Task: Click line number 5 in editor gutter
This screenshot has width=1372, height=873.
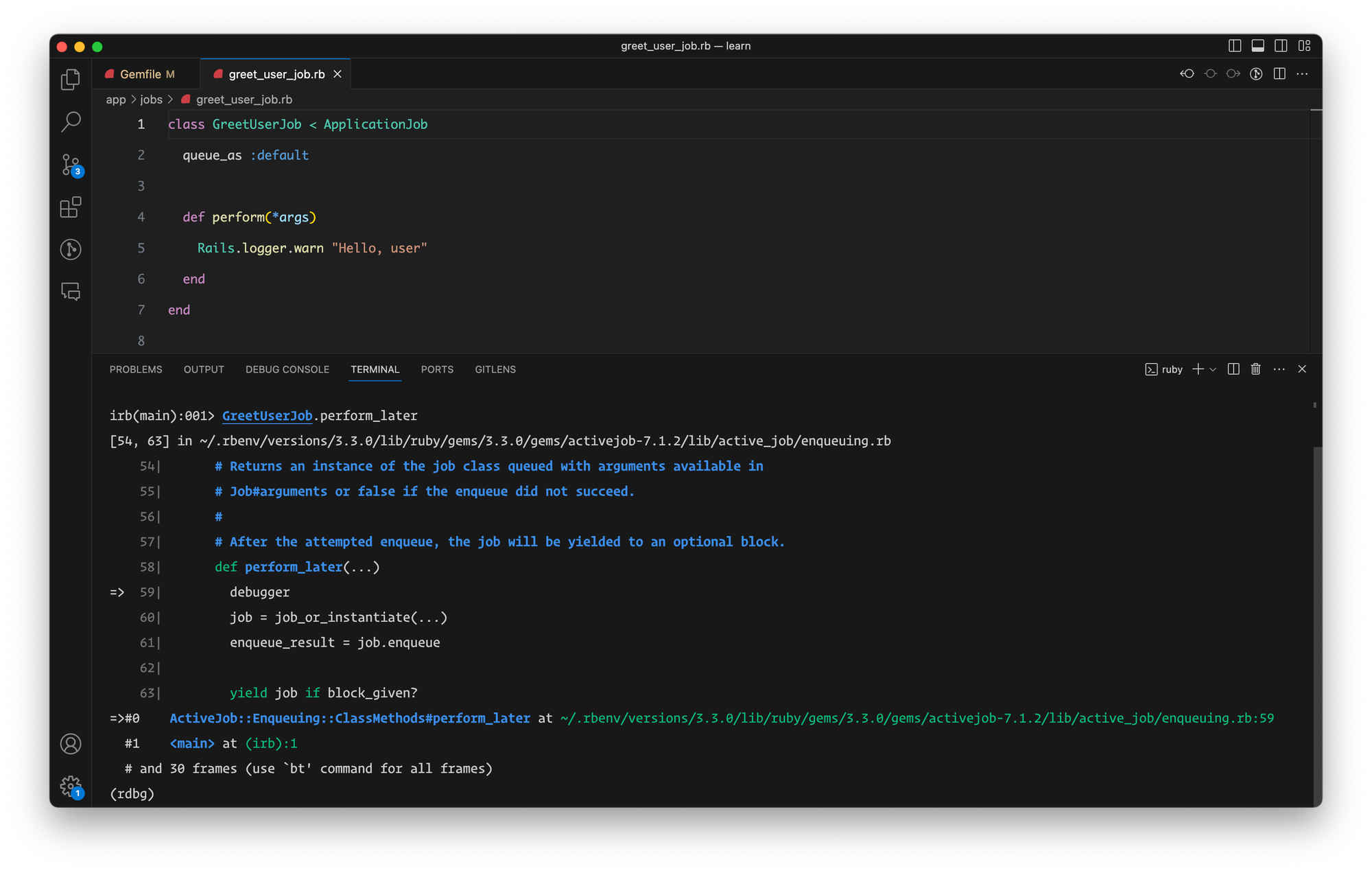Action: (141, 248)
